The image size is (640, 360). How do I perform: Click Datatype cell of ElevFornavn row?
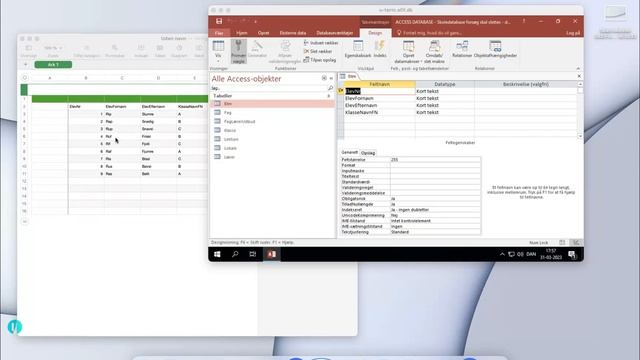pos(445,98)
